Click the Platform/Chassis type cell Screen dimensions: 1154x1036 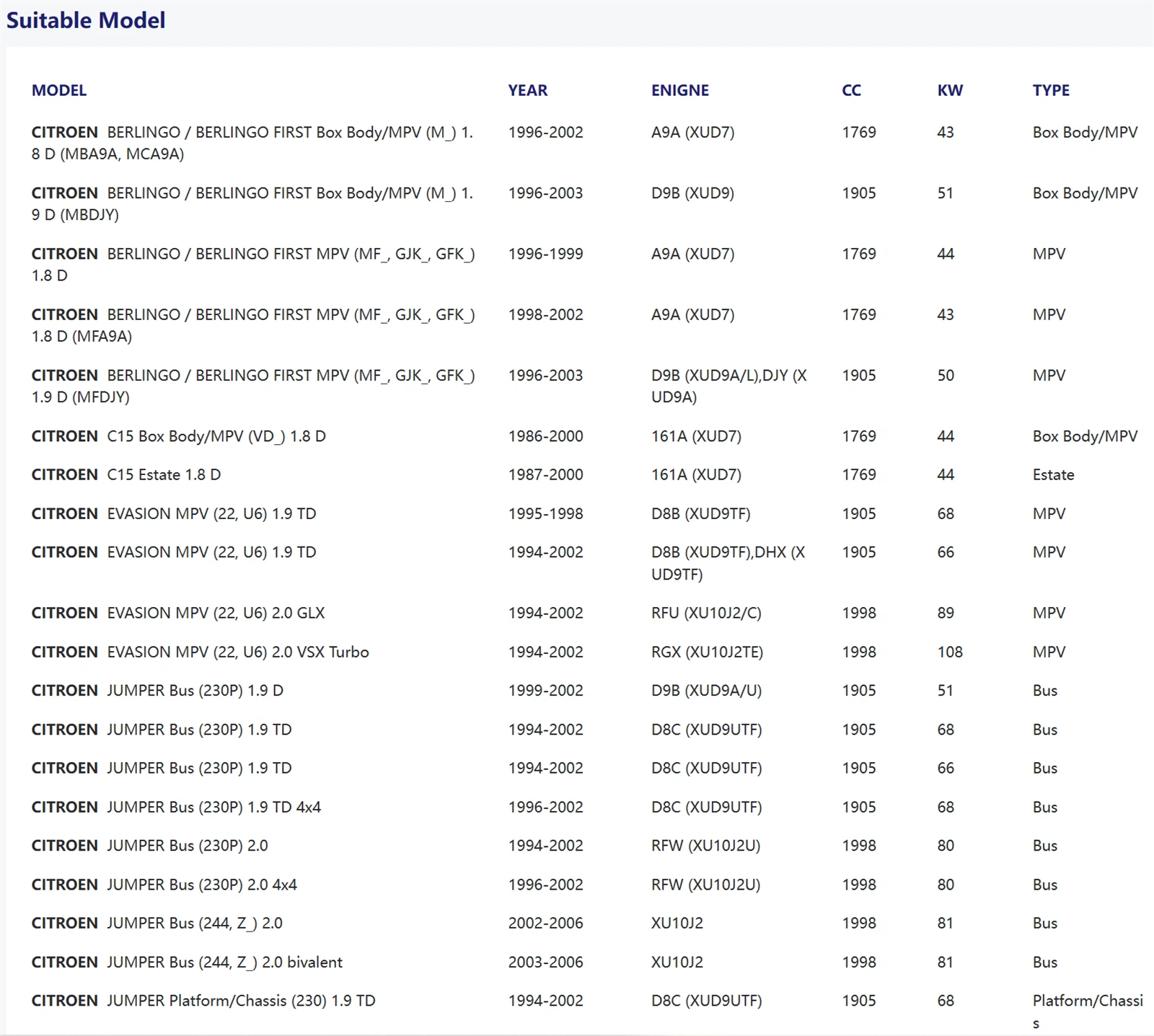pos(1088,1011)
